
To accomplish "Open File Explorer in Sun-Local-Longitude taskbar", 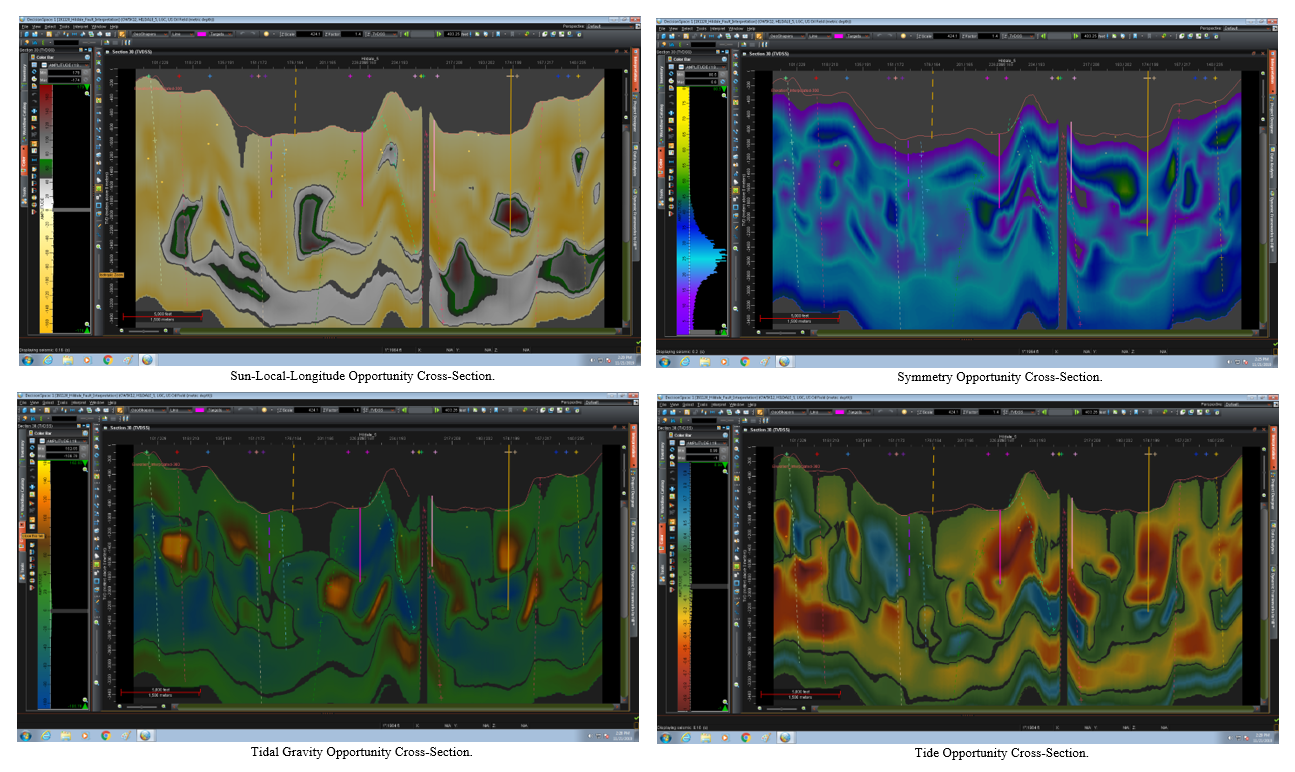I will pyautogui.click(x=66, y=359).
